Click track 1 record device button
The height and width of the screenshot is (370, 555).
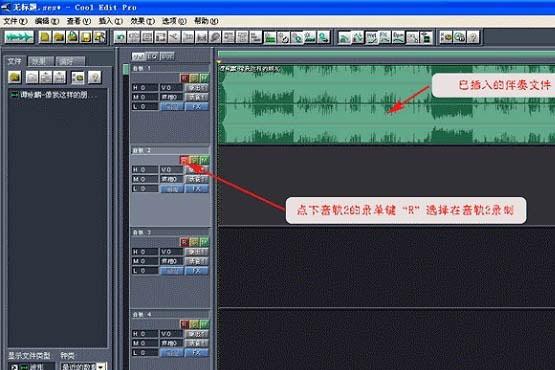point(197,97)
